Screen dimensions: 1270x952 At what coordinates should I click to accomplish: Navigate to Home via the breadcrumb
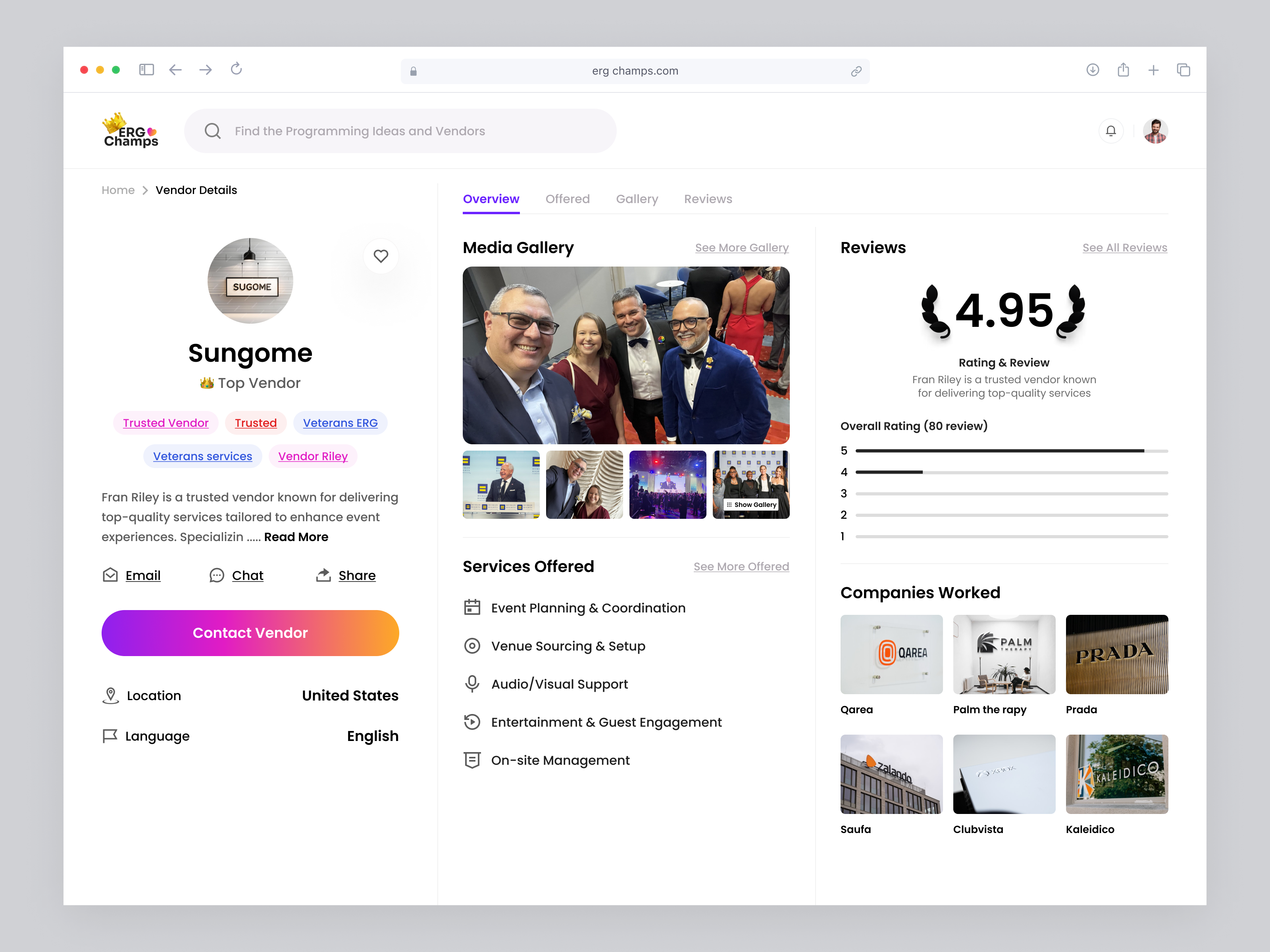(x=118, y=190)
